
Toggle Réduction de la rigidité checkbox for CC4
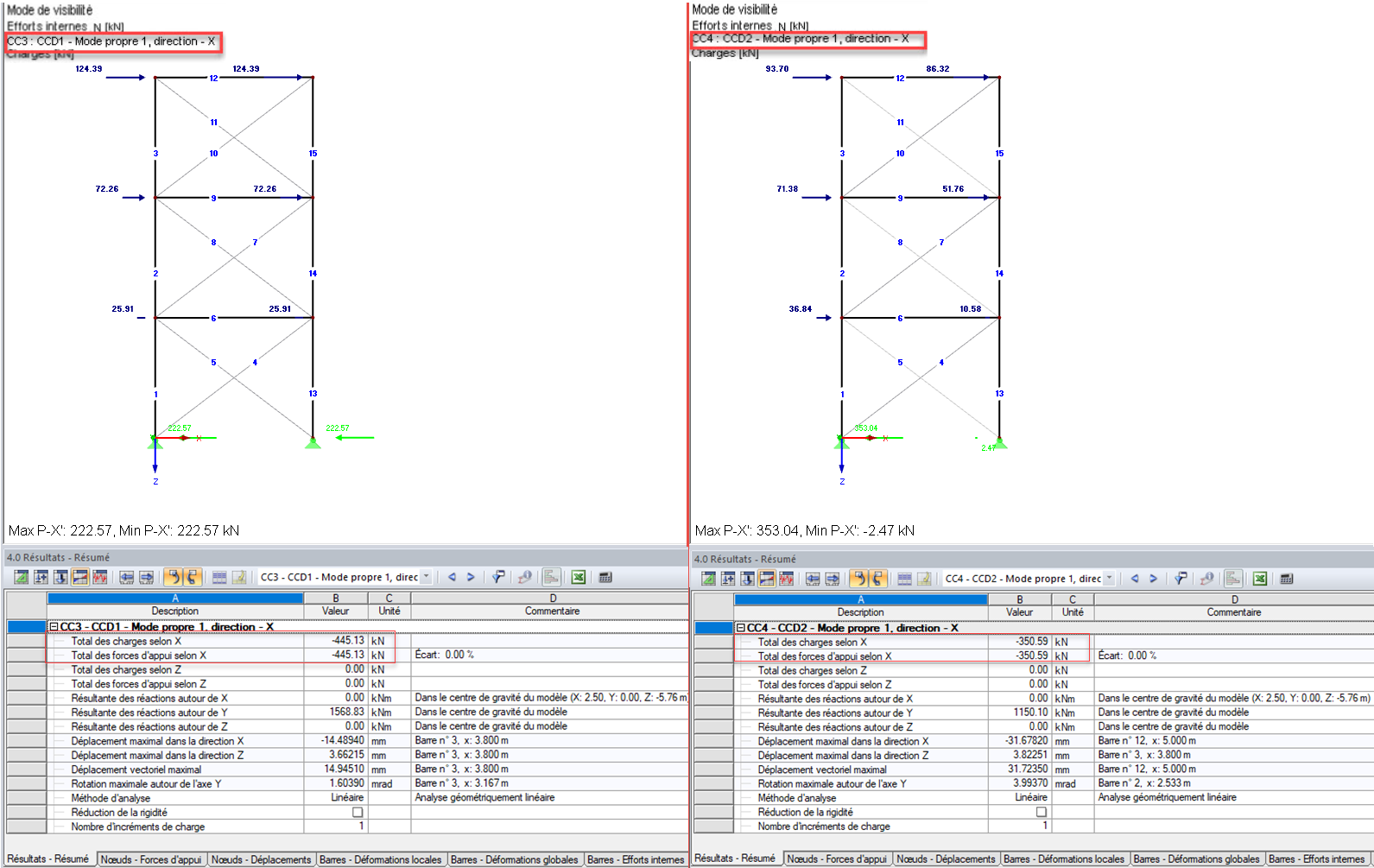(1042, 812)
